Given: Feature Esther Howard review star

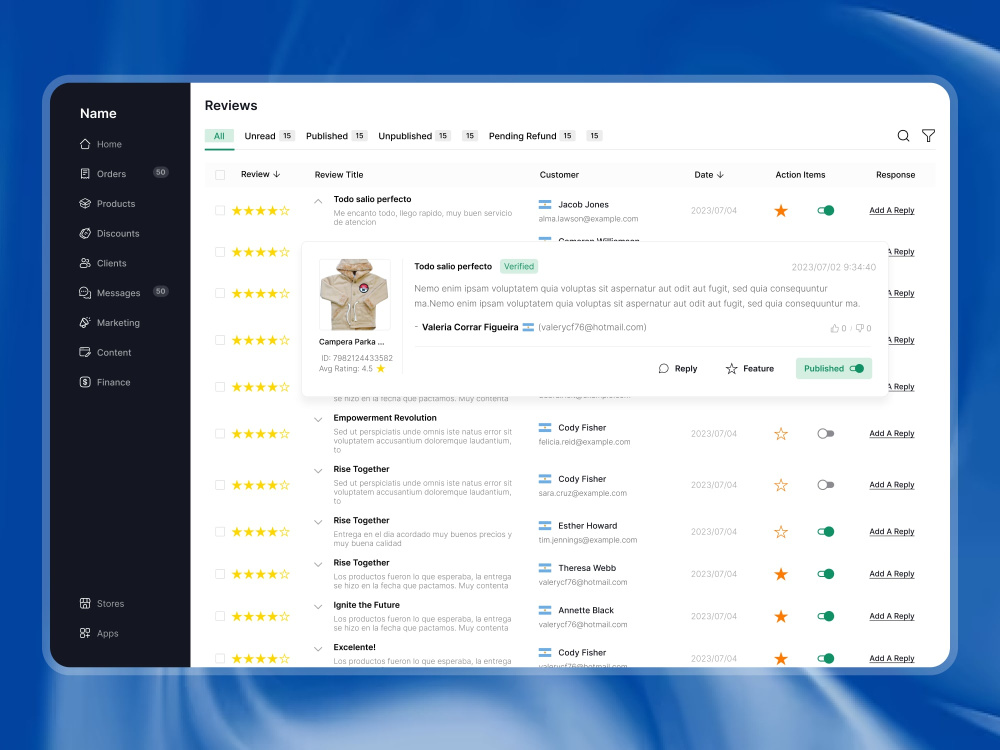Looking at the screenshot, I should tap(781, 532).
